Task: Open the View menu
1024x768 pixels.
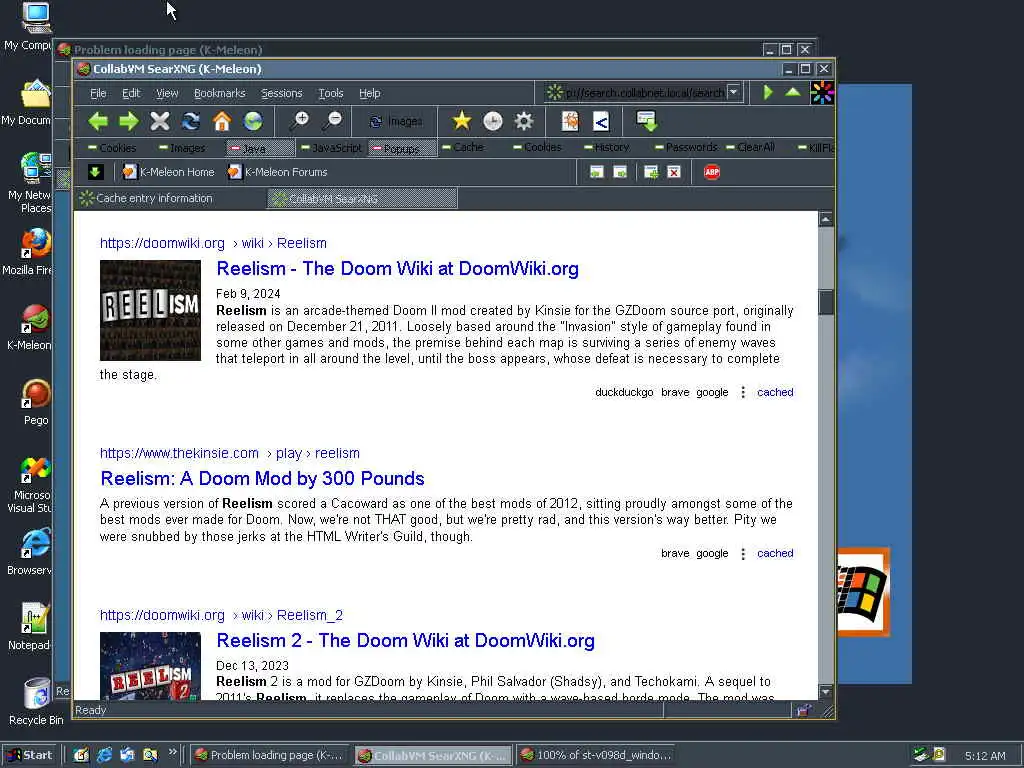Action: click(167, 93)
